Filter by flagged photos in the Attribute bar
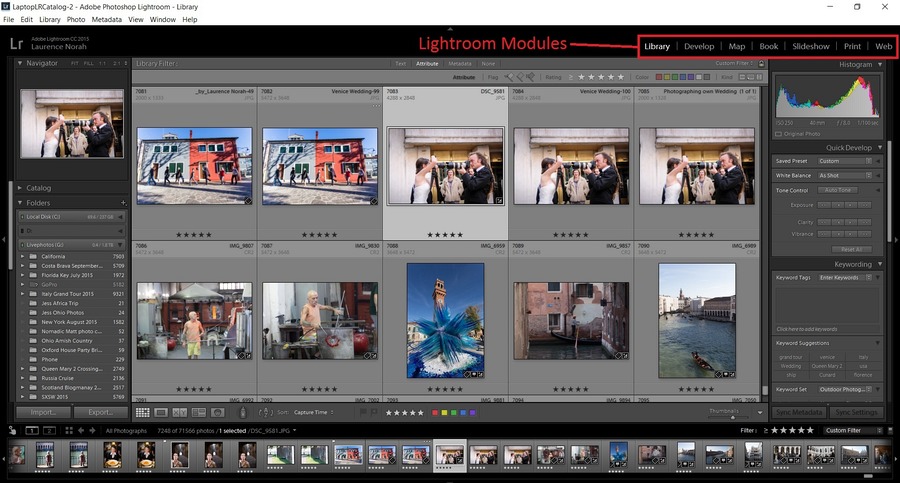The image size is (900, 483). (x=509, y=77)
